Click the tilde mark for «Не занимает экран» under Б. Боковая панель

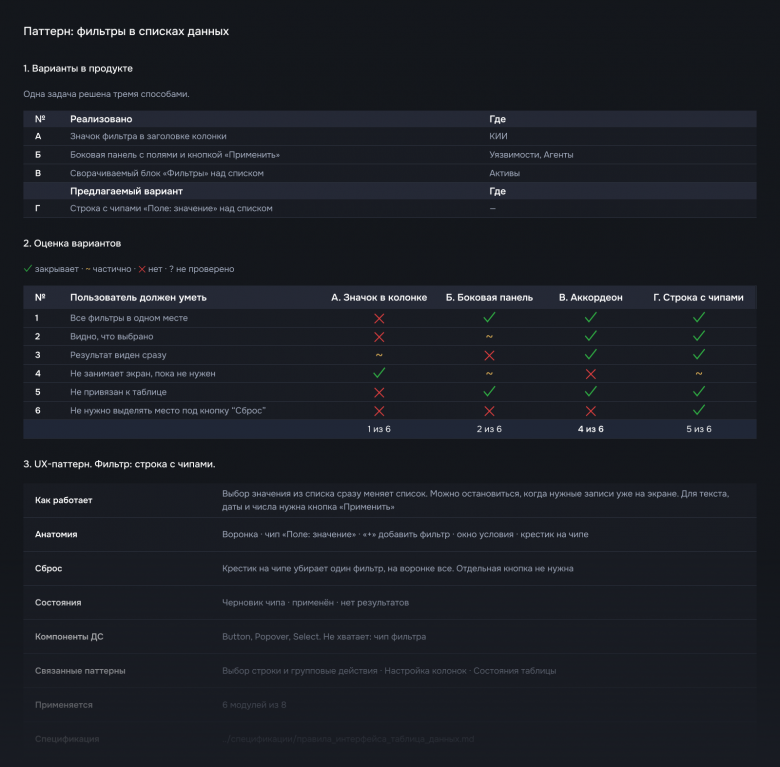pos(489,374)
